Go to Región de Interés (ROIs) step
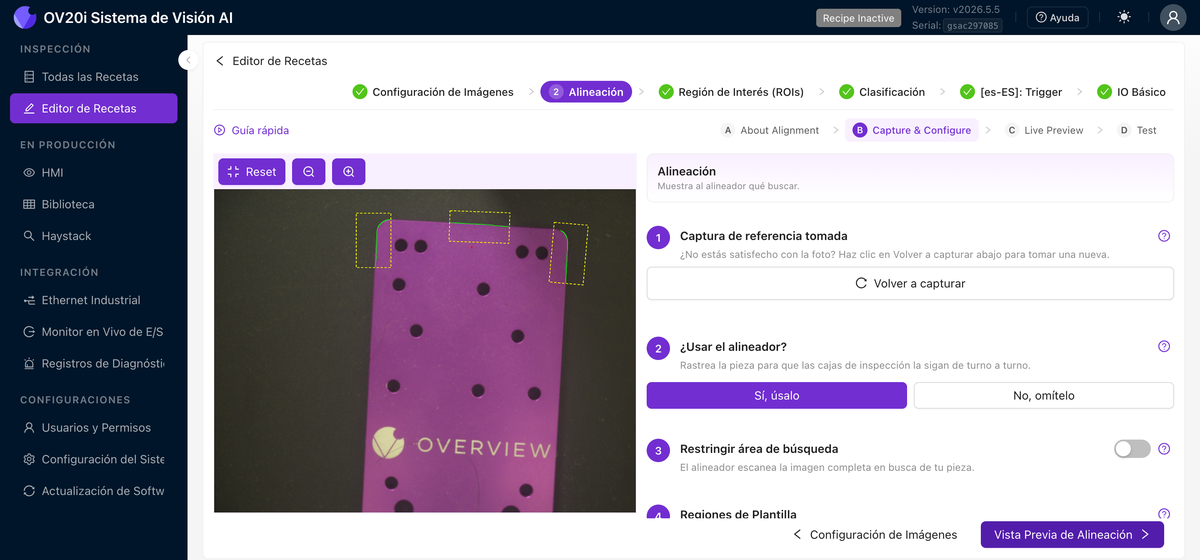1200x560 pixels. pyautogui.click(x=731, y=92)
